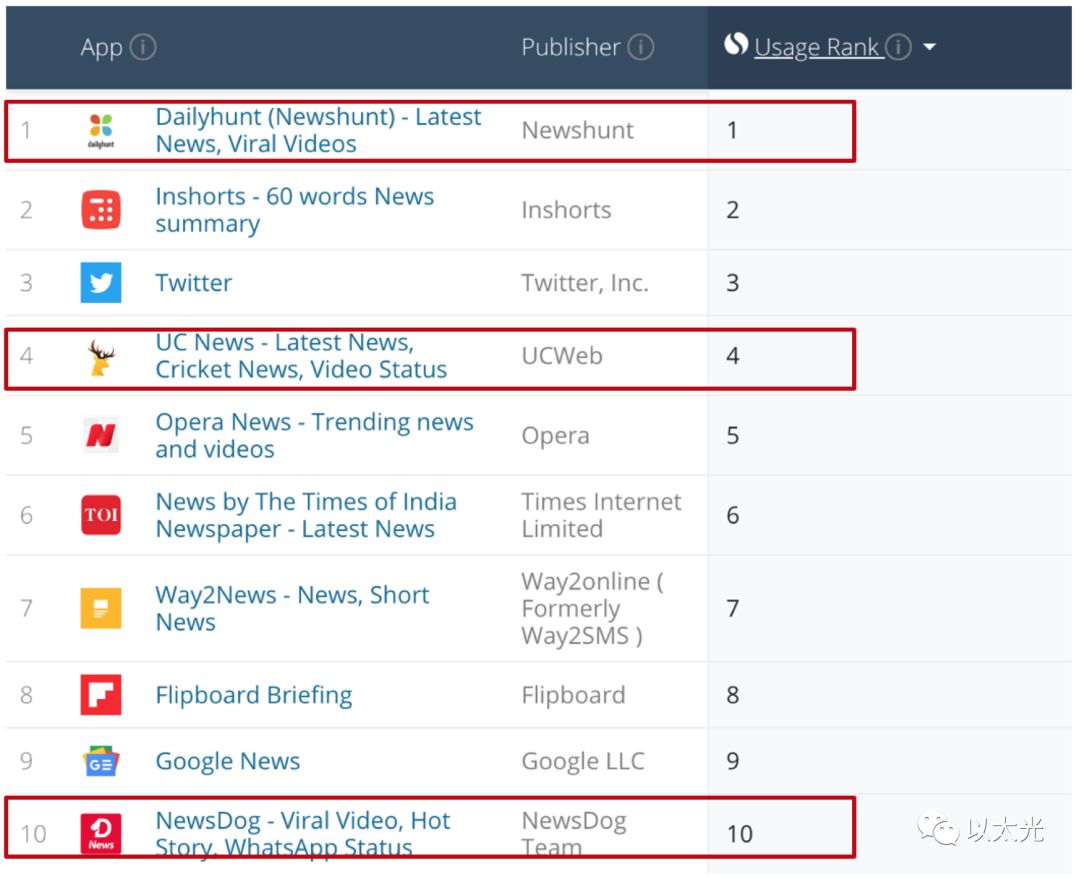Viewport: 1080px width, 877px height.
Task: Open the Google News link
Action: tap(227, 761)
